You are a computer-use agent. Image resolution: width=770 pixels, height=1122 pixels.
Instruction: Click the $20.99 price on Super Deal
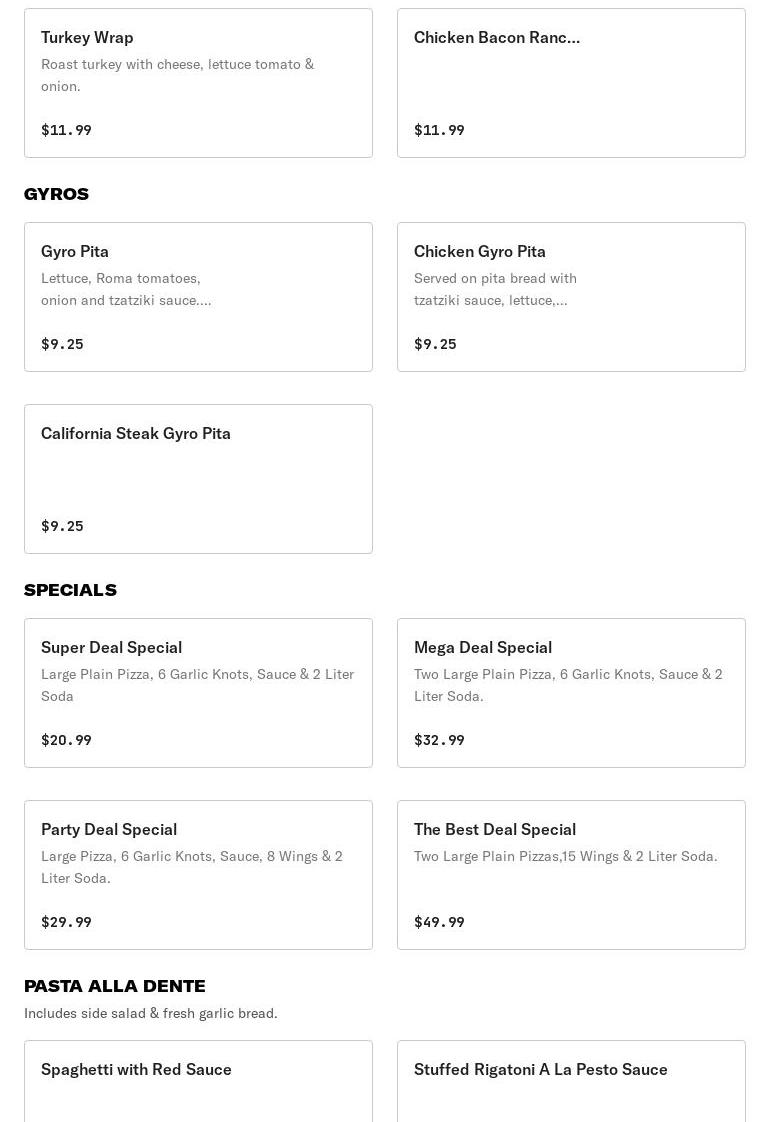[x=66, y=740]
